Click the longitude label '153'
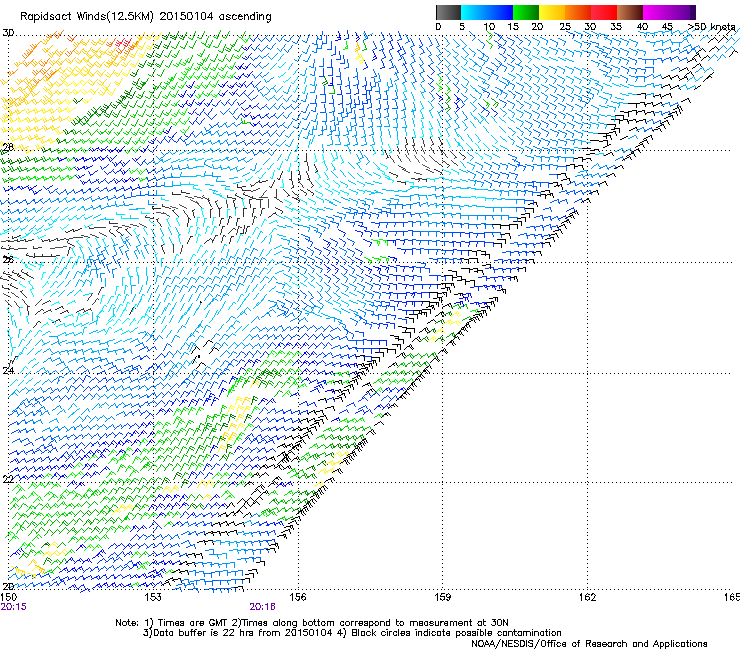The width and height of the screenshot is (740, 650). pos(153,597)
